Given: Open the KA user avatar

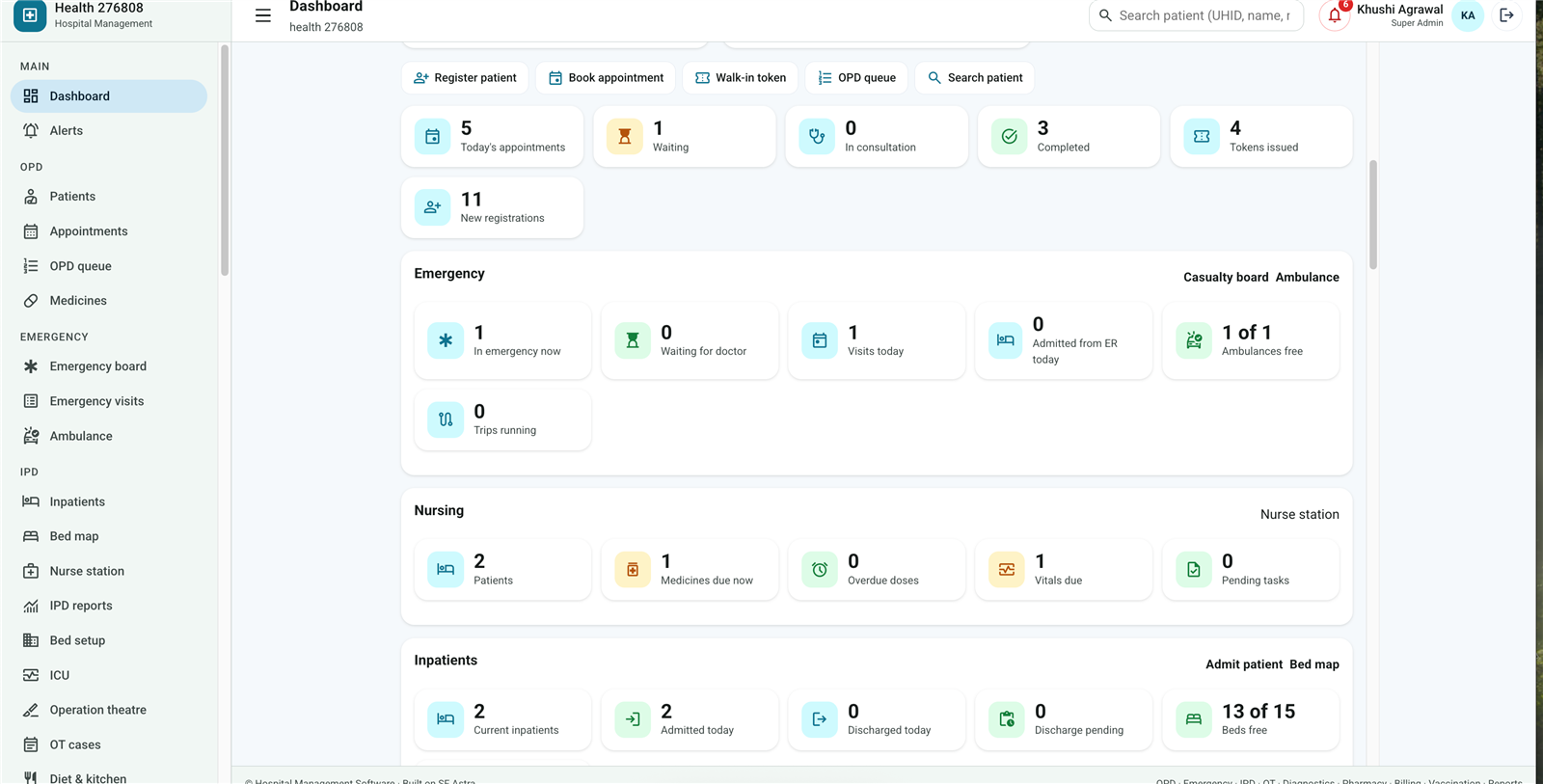Looking at the screenshot, I should pyautogui.click(x=1468, y=15).
